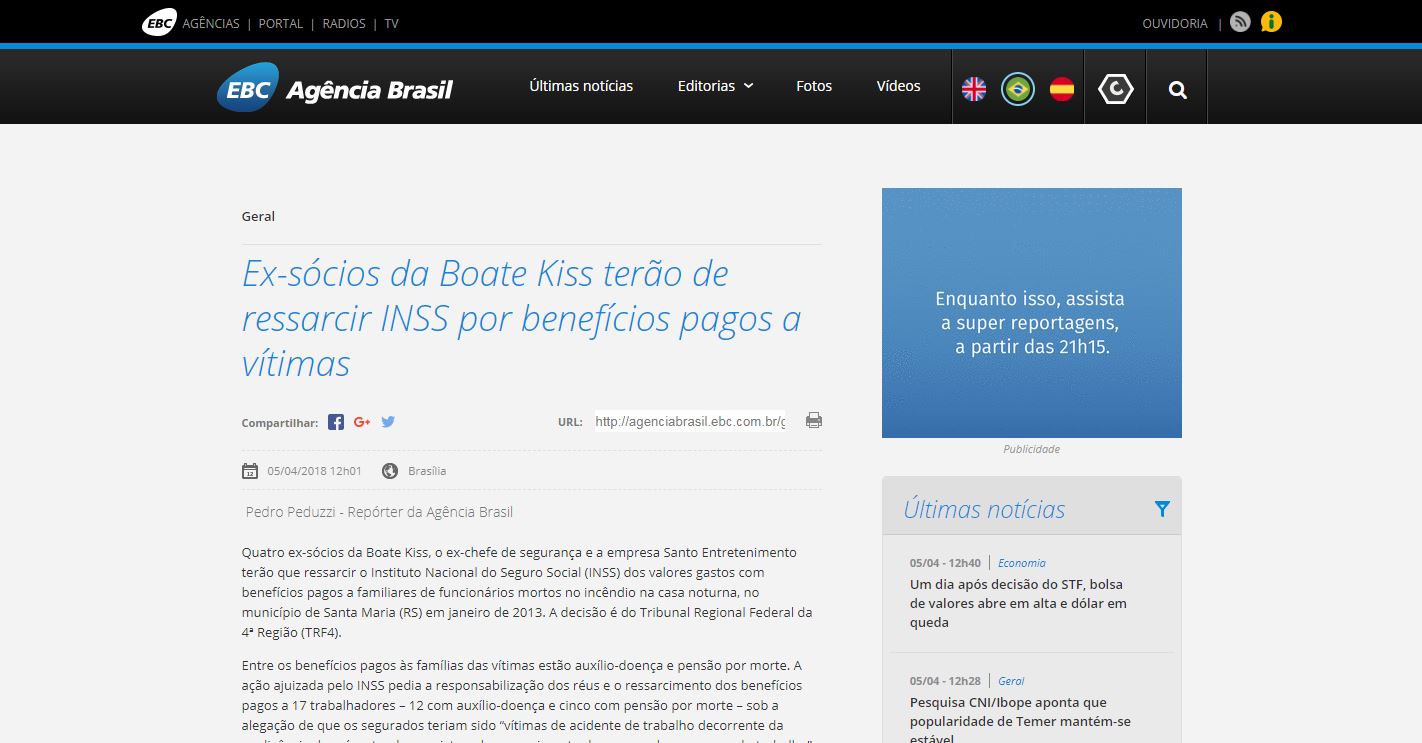The height and width of the screenshot is (743, 1422).
Task: Switch to Spanish with the Spain flag
Action: [x=1062, y=89]
